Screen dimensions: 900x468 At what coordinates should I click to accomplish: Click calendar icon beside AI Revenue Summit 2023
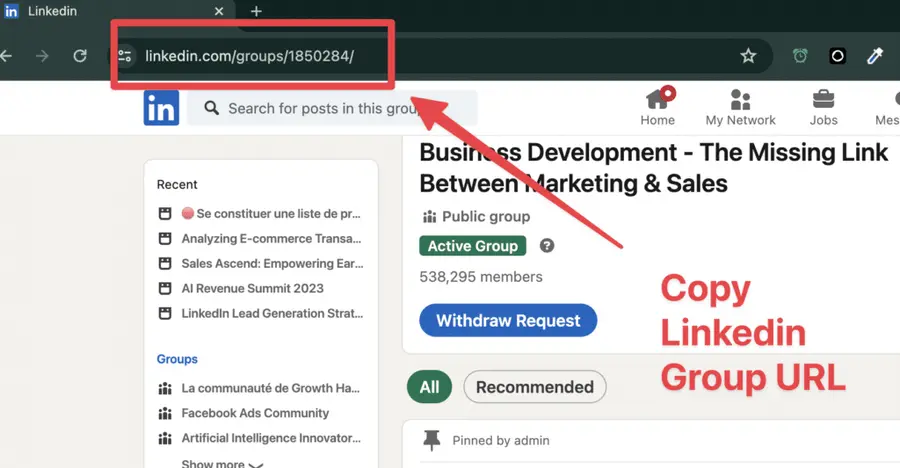coord(165,288)
